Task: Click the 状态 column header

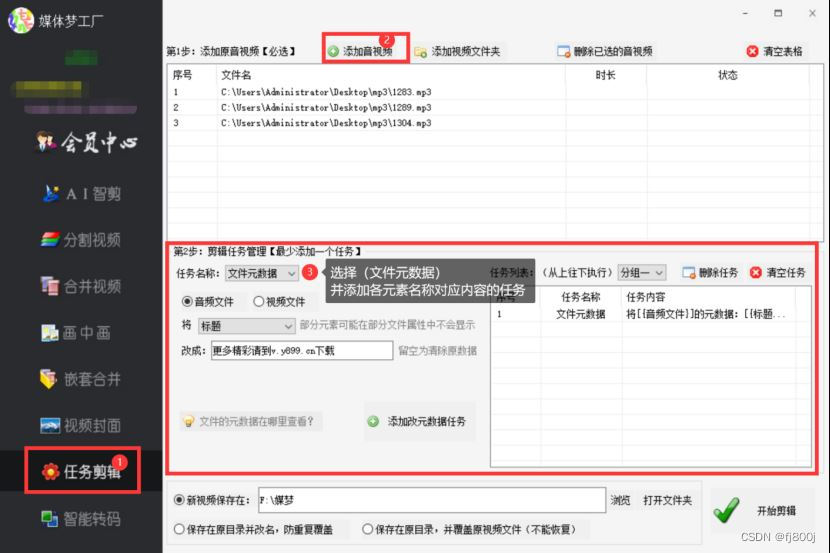Action: (727, 75)
